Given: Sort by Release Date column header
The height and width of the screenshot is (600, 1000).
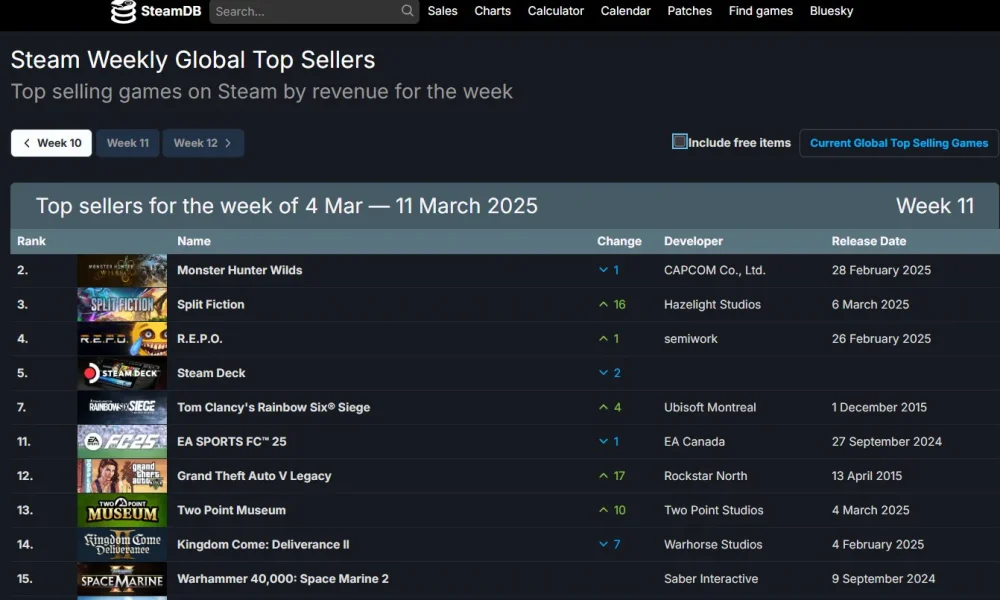Looking at the screenshot, I should click(869, 241).
